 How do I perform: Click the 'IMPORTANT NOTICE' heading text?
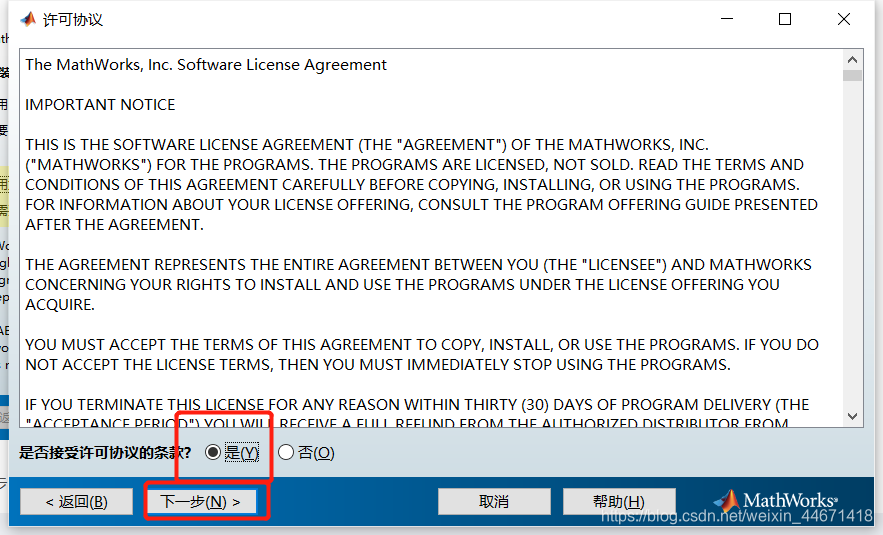tap(100, 105)
